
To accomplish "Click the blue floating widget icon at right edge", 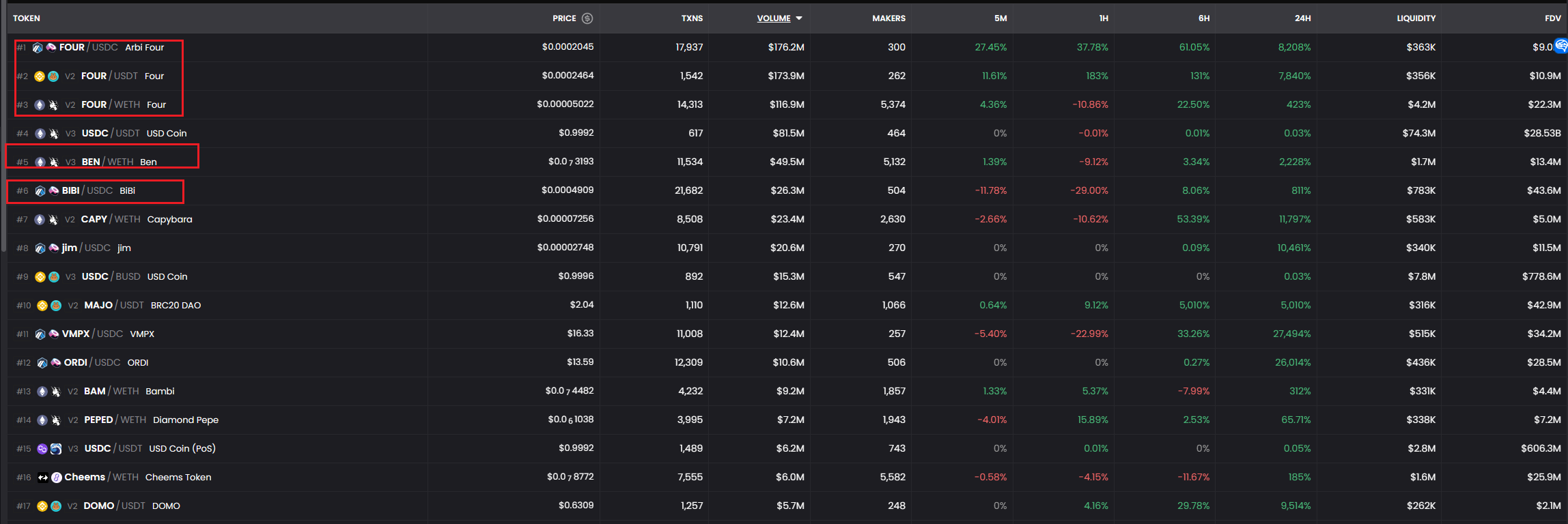I will 1560,46.
